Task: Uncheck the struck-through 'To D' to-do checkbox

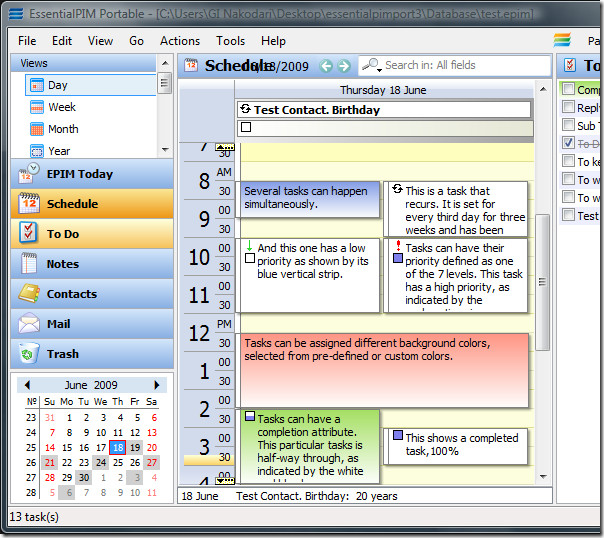Action: [x=568, y=143]
